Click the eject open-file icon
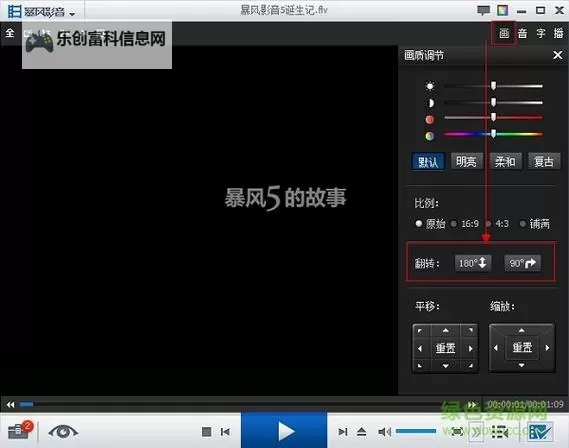The width and height of the screenshot is (569, 448). (x=361, y=432)
